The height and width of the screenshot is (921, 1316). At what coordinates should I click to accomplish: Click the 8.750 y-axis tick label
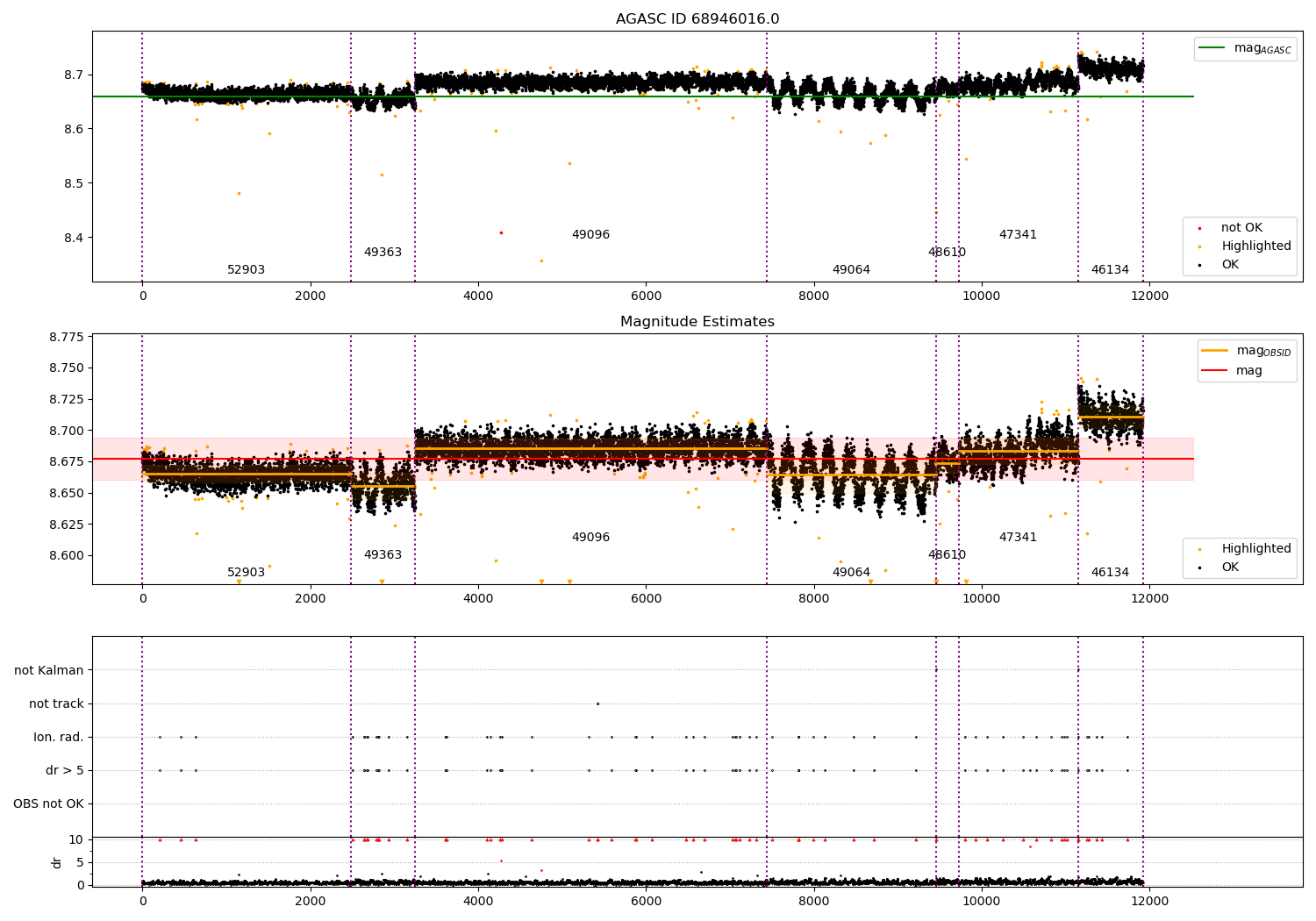pos(67,368)
